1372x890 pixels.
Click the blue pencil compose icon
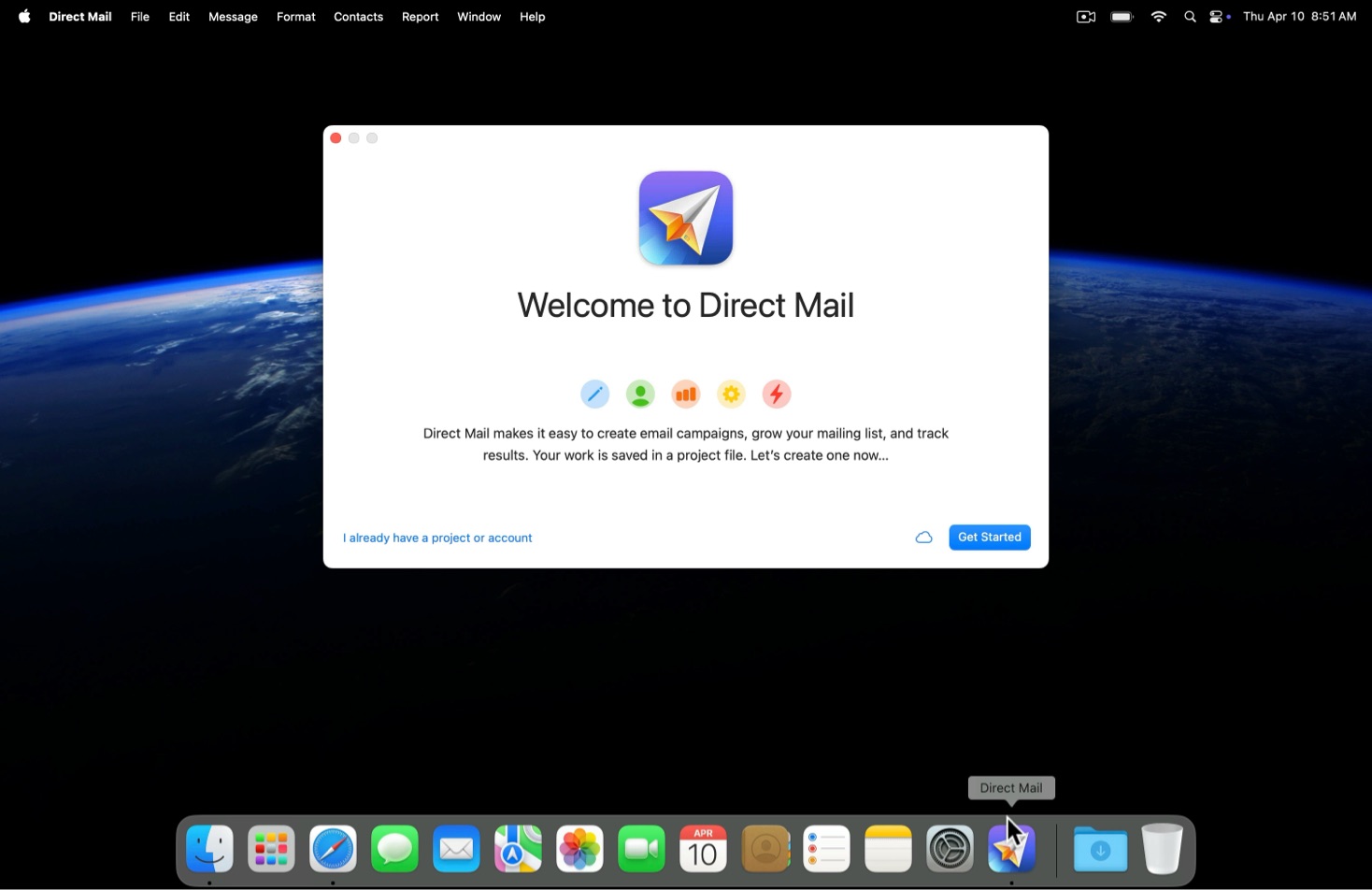(x=594, y=395)
